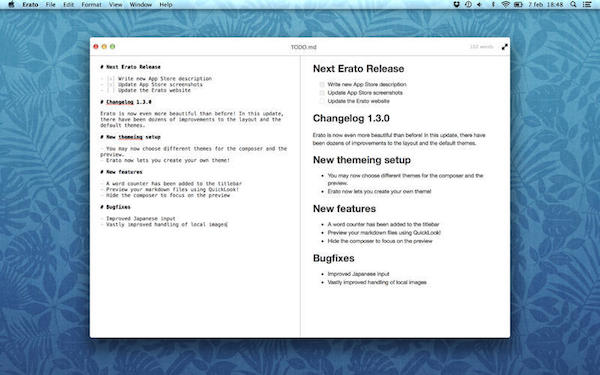Click the Bluetooth menu bar icon
Viewport: 600px width, 375px height.
[493, 5]
